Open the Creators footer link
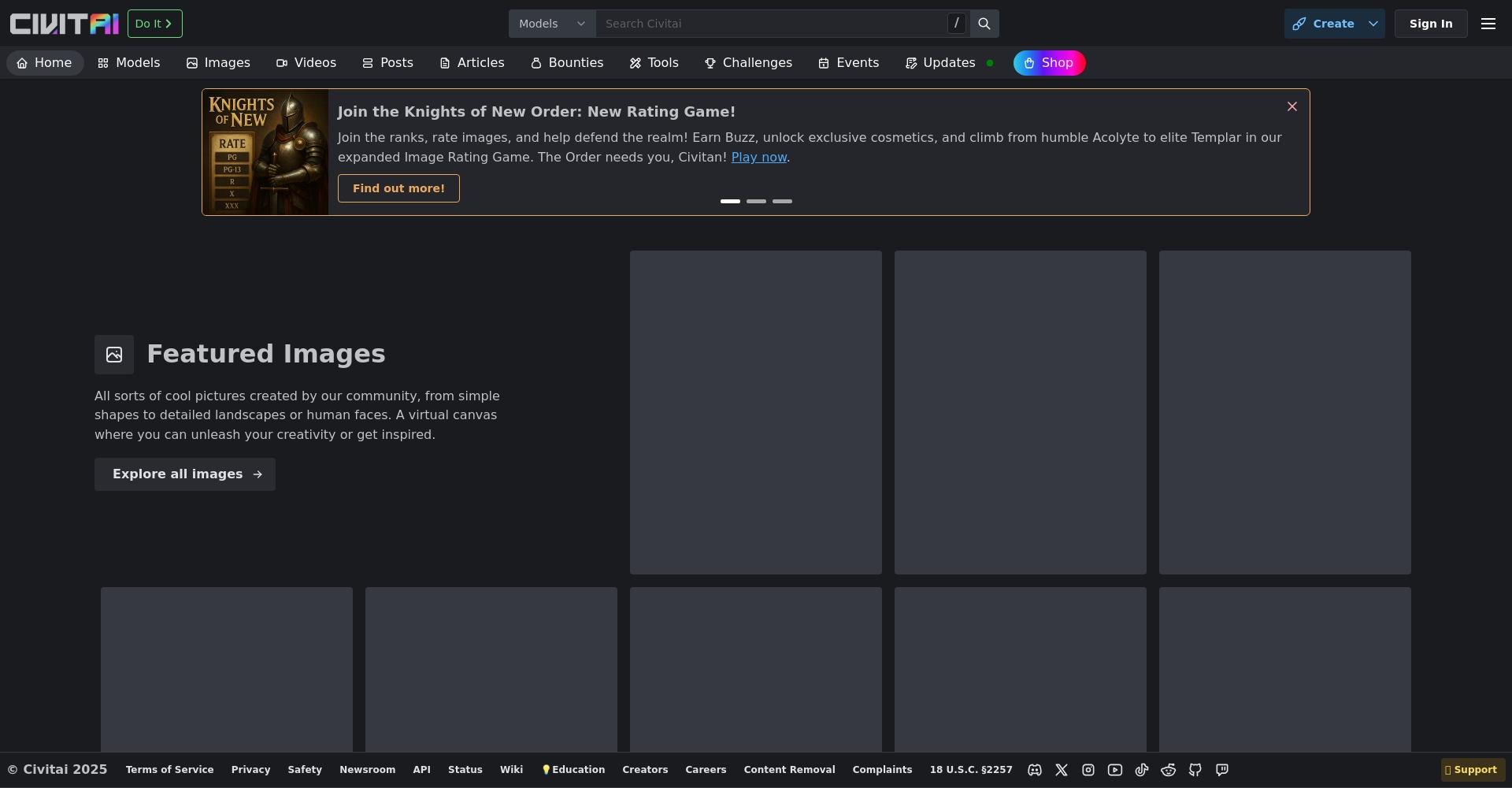This screenshot has height=788, width=1512. point(645,770)
